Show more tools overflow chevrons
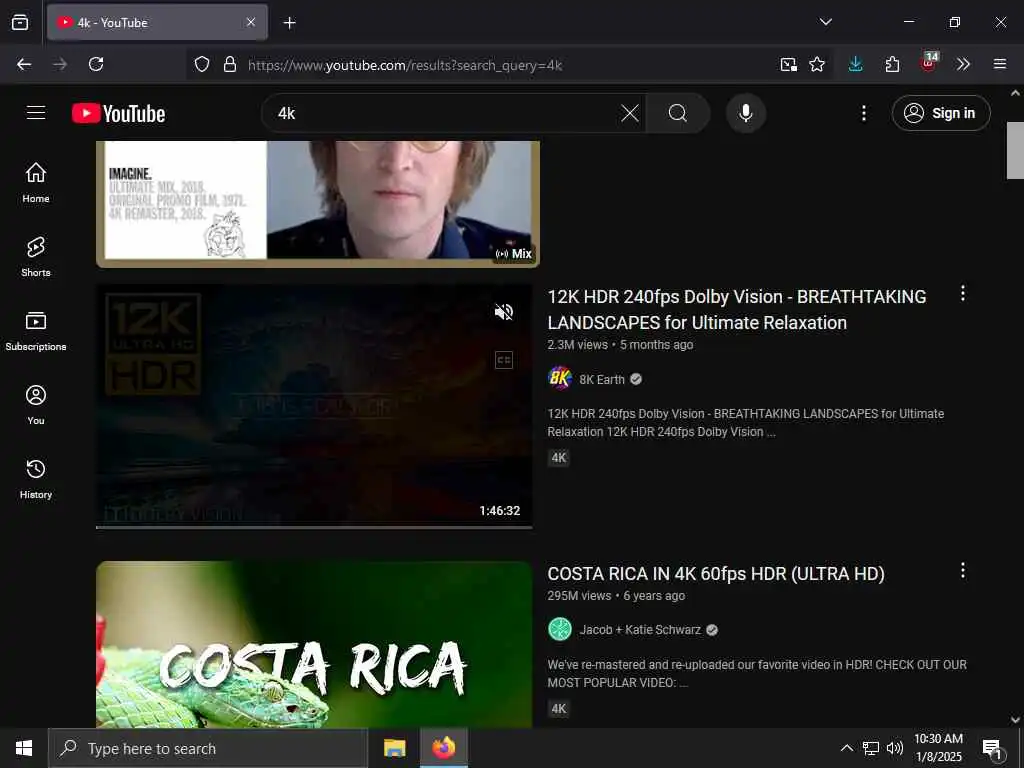The image size is (1024, 768). tap(963, 64)
